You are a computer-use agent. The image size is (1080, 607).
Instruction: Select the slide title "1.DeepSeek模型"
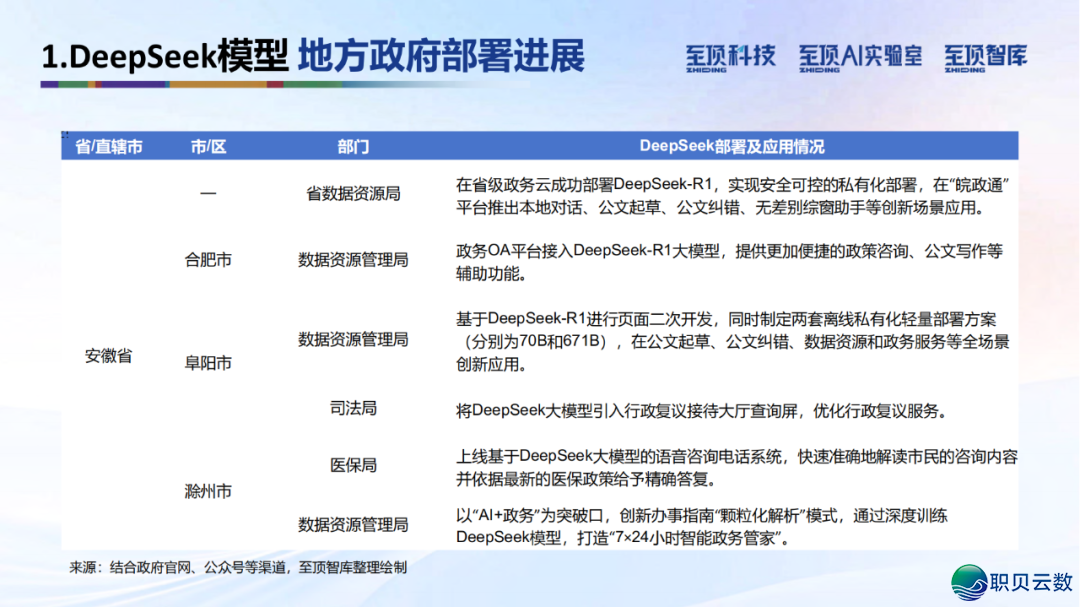point(165,56)
